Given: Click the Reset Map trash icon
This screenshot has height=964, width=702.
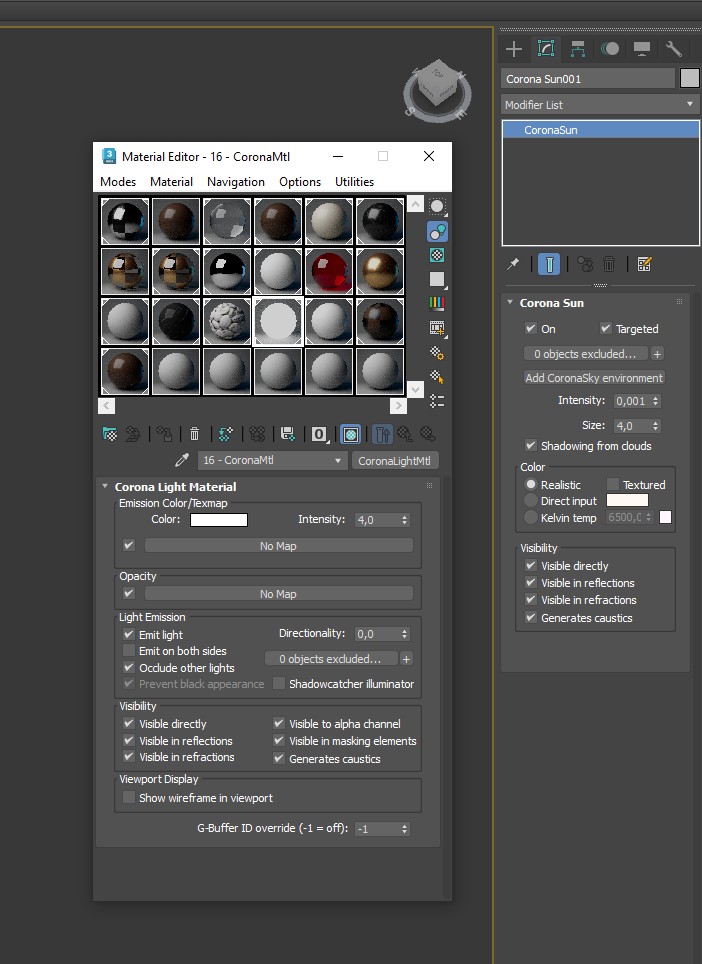Looking at the screenshot, I should 194,435.
